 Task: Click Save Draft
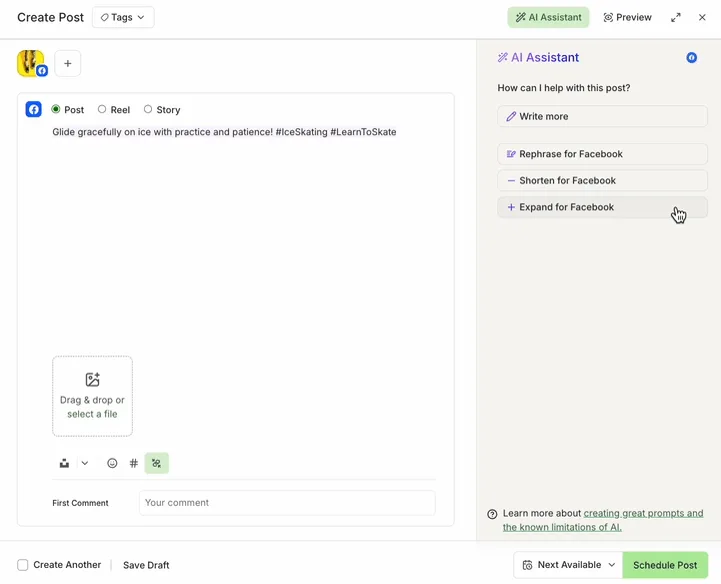tap(146, 565)
